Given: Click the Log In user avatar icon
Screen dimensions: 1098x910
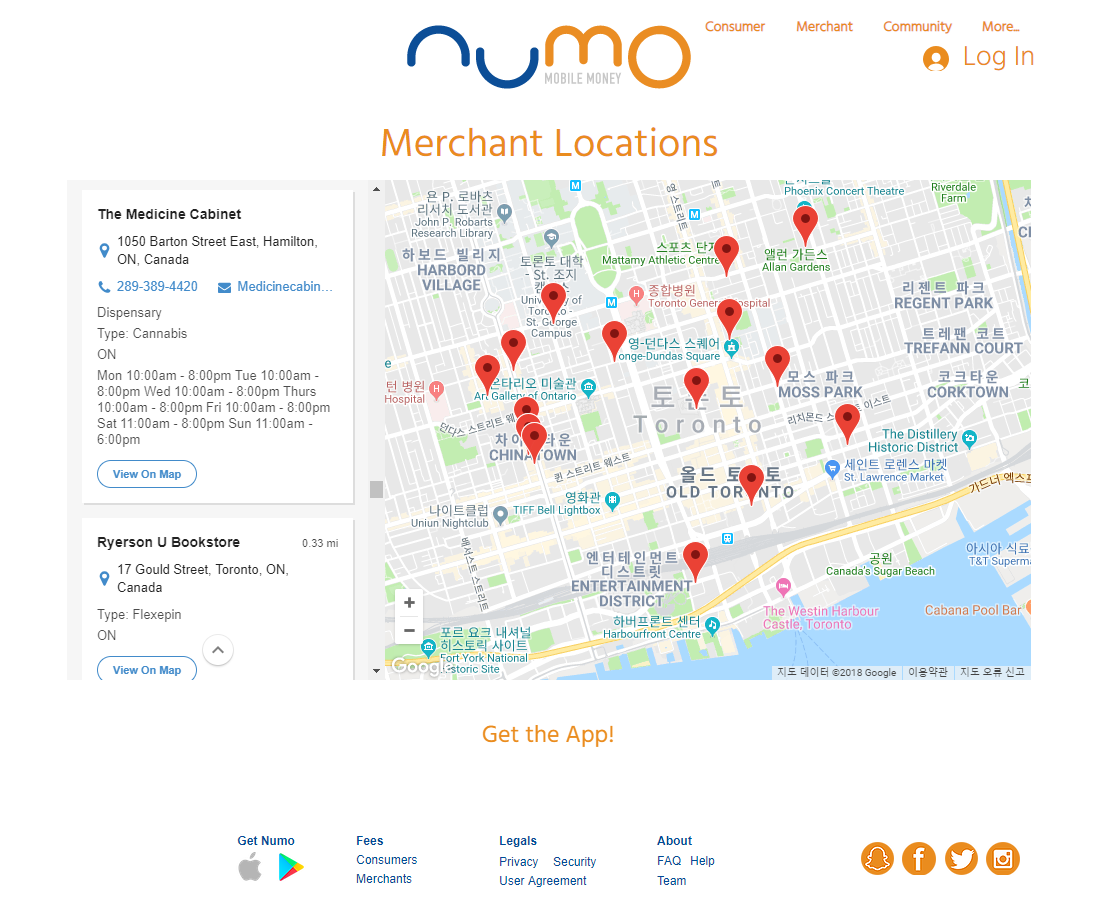Looking at the screenshot, I should coord(936,58).
